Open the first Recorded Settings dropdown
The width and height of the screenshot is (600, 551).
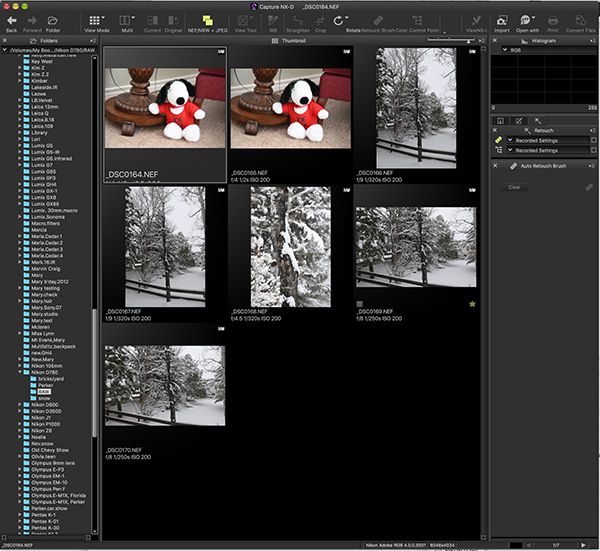click(510, 140)
